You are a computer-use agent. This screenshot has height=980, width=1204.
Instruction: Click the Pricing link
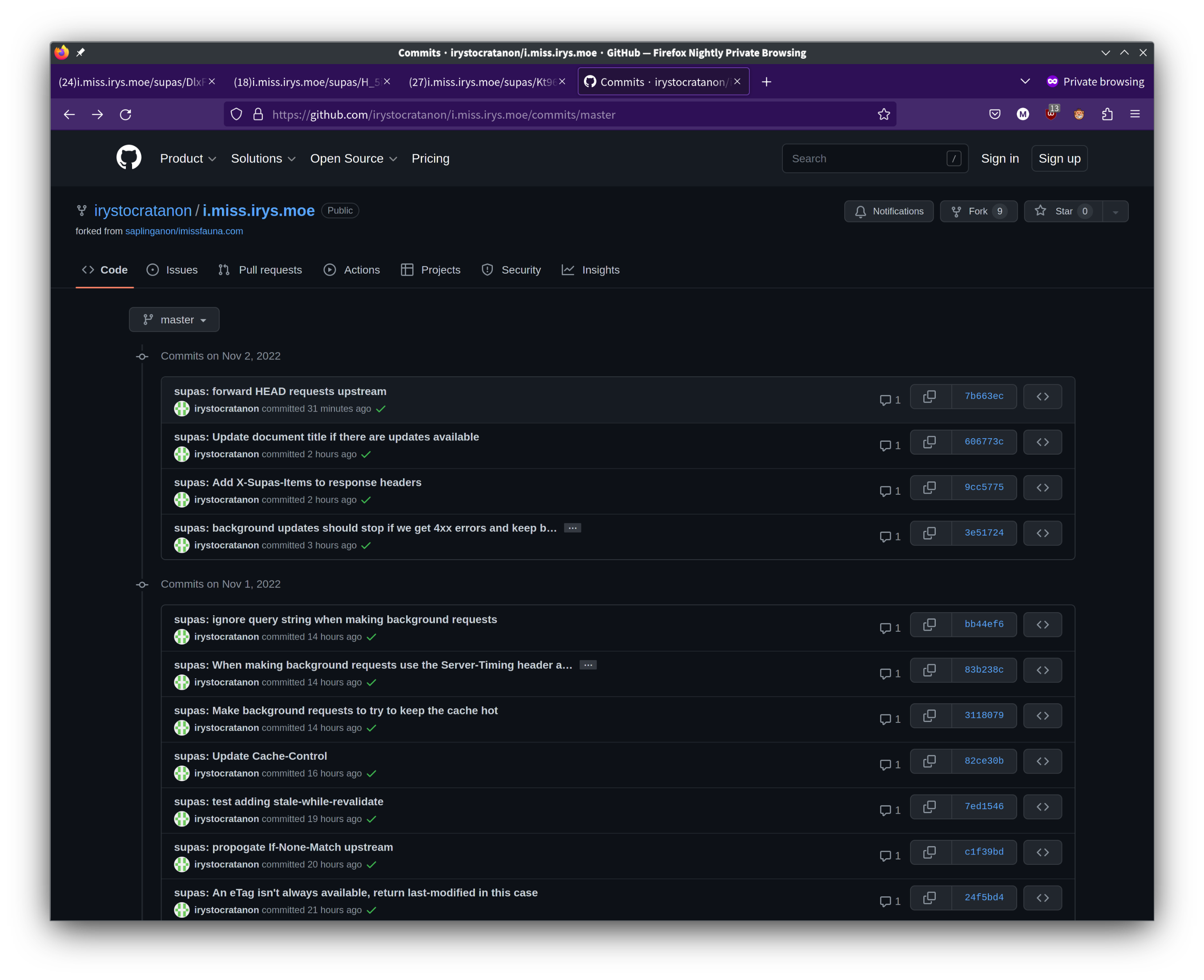430,159
